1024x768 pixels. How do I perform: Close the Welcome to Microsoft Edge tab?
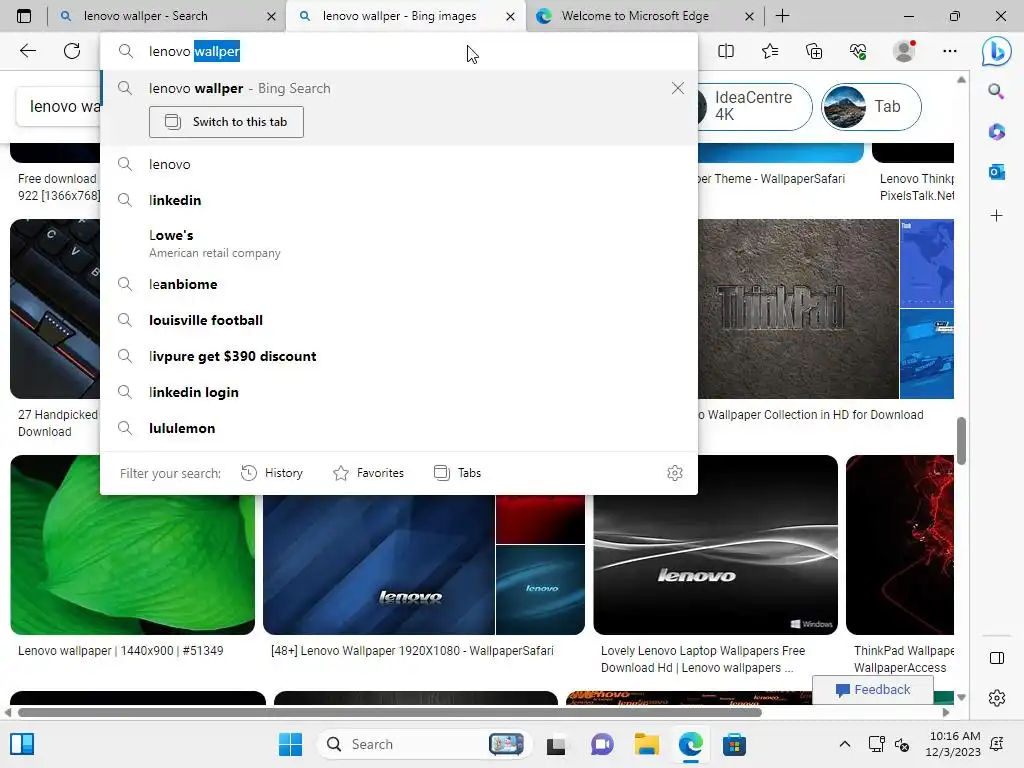click(x=750, y=16)
